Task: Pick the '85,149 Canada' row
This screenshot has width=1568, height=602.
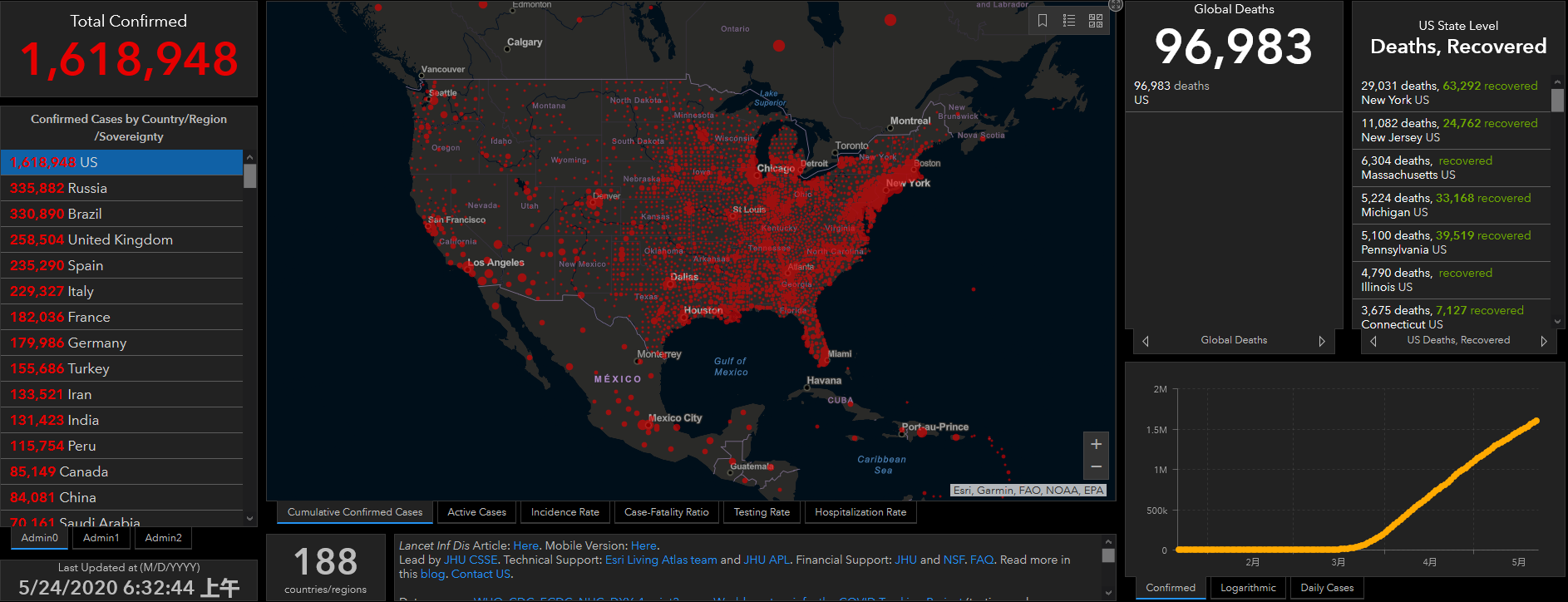Action: coord(122,471)
